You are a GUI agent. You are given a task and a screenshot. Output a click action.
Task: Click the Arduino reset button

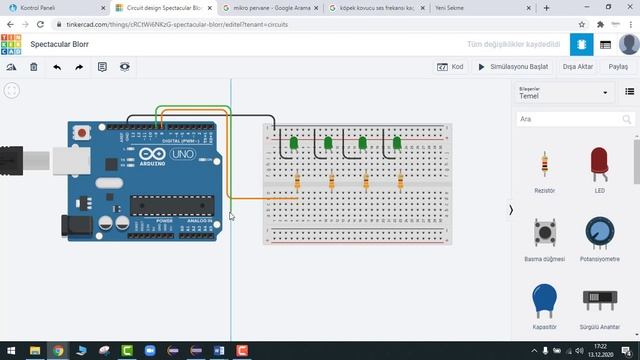pos(82,133)
